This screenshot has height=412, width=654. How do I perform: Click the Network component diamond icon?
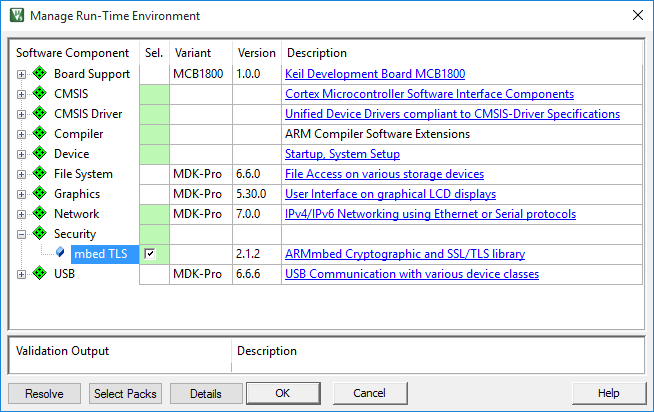click(x=40, y=214)
